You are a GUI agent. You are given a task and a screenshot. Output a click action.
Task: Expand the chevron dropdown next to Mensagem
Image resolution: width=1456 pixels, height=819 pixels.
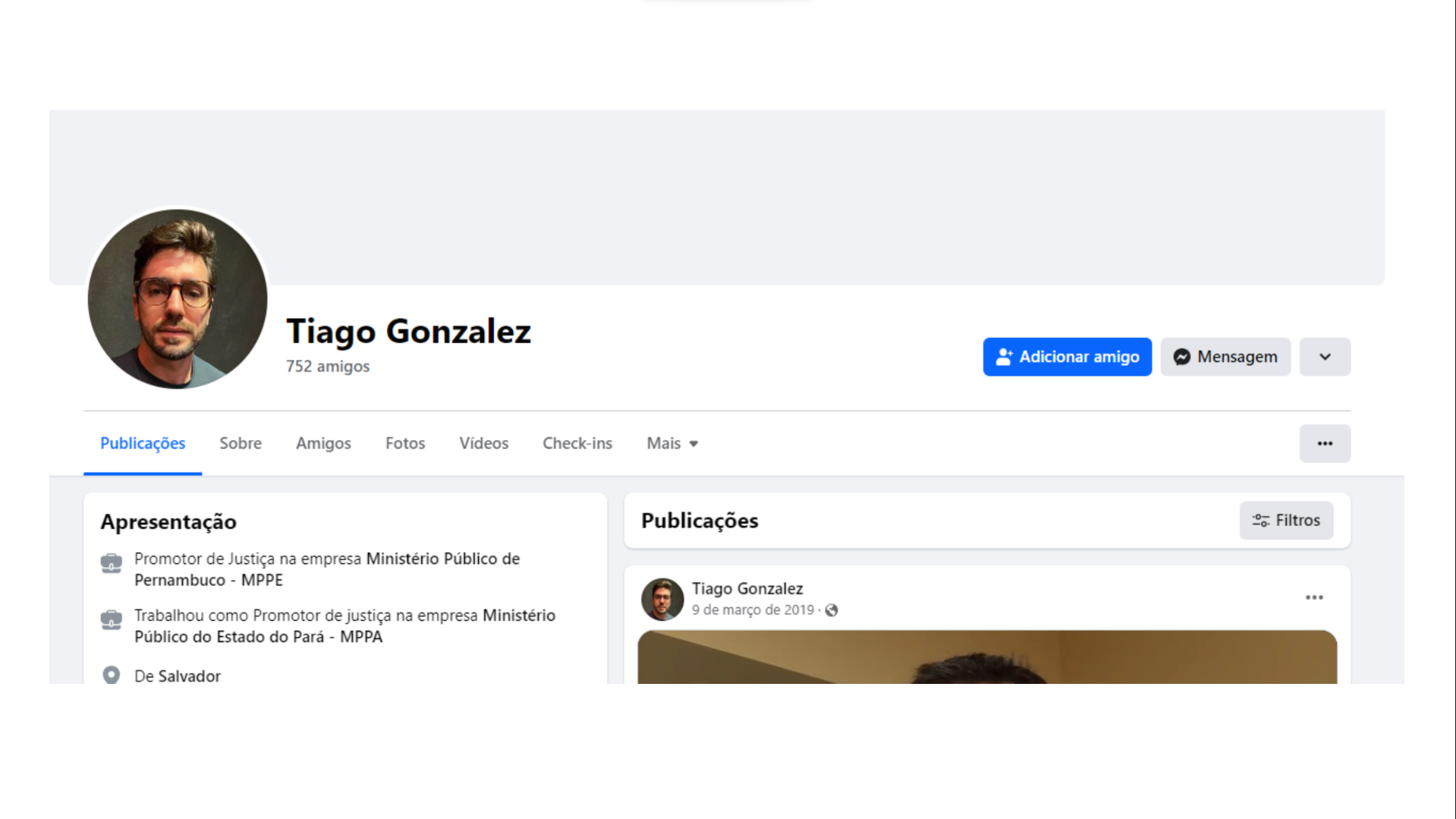(x=1324, y=357)
